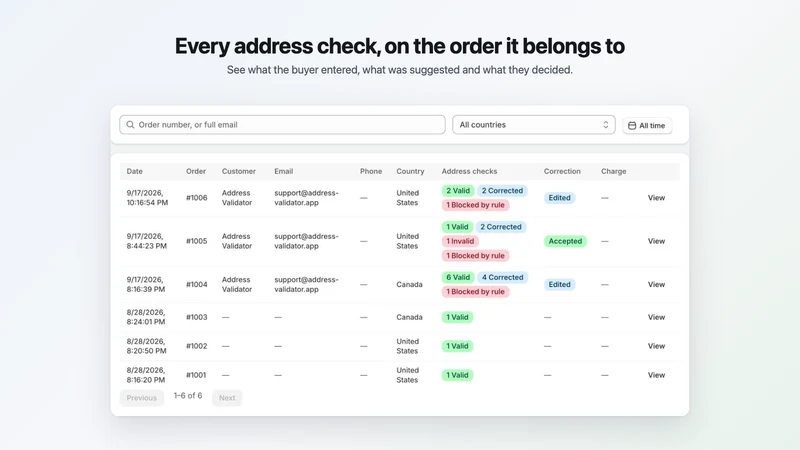Click order number #1006
800x450 pixels.
pos(196,197)
